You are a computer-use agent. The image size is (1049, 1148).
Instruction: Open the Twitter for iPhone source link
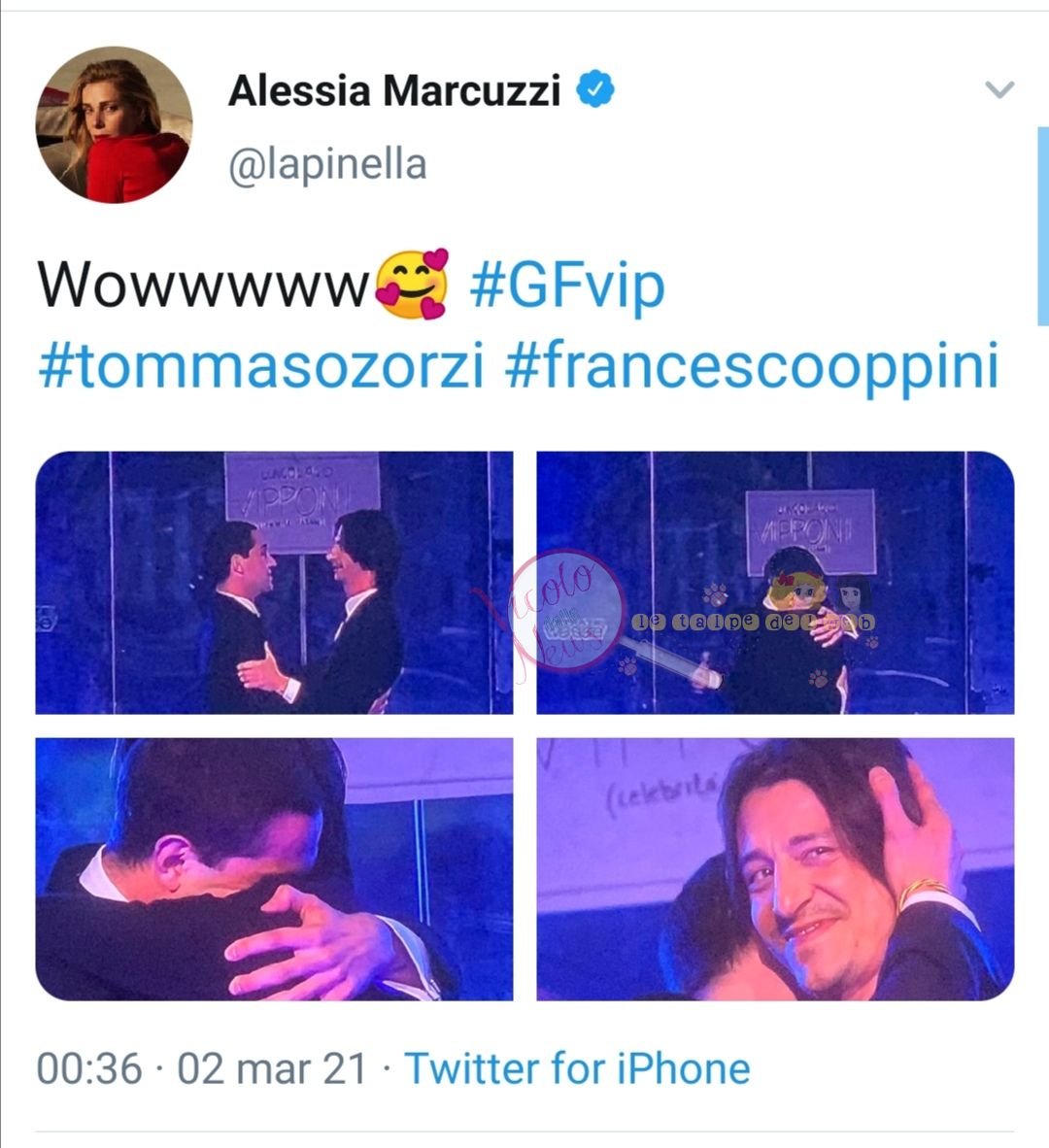[578, 1068]
